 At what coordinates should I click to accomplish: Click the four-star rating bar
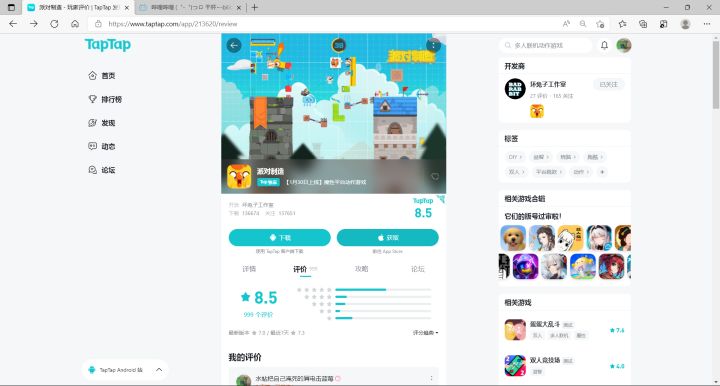383,297
